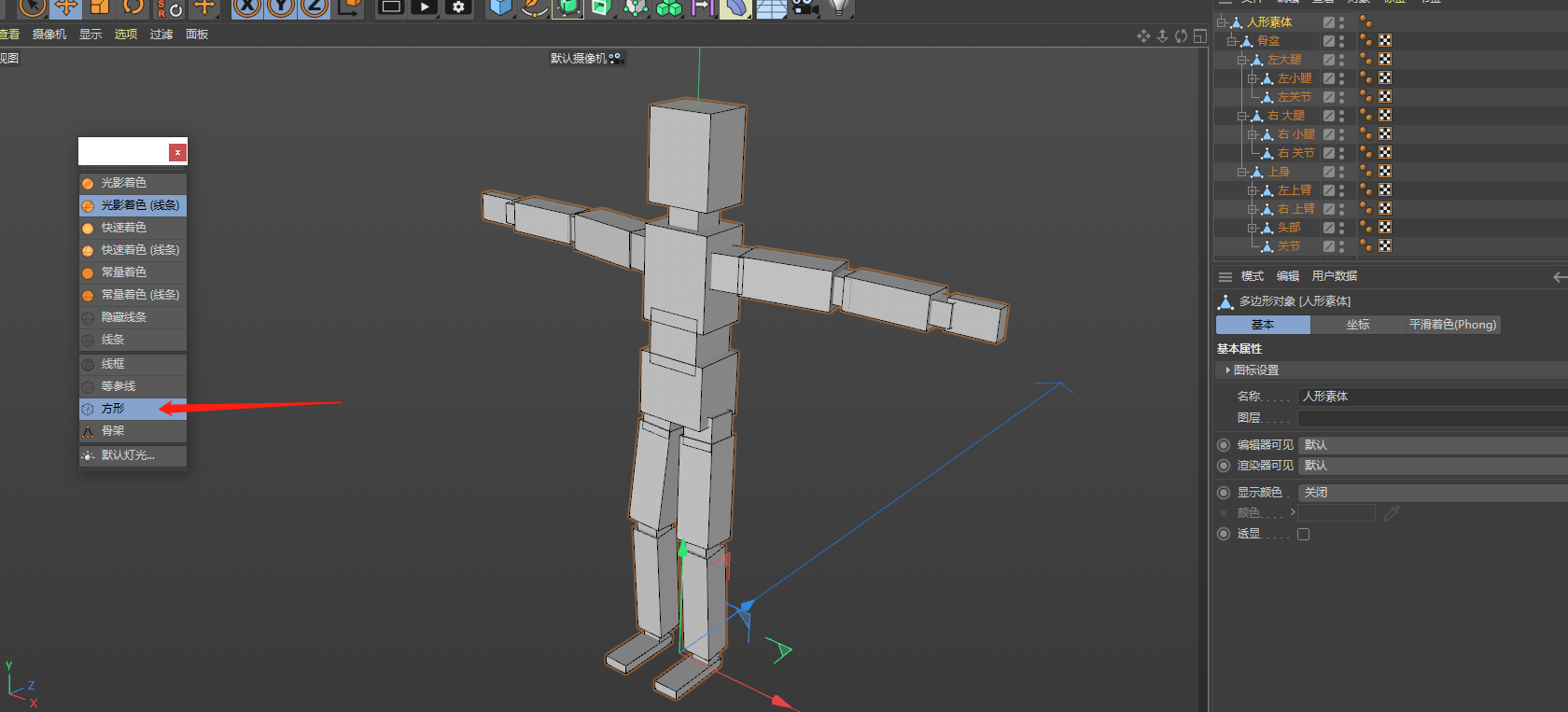
Task: Open the 用户数据 attribute menu
Action: pos(1335,276)
